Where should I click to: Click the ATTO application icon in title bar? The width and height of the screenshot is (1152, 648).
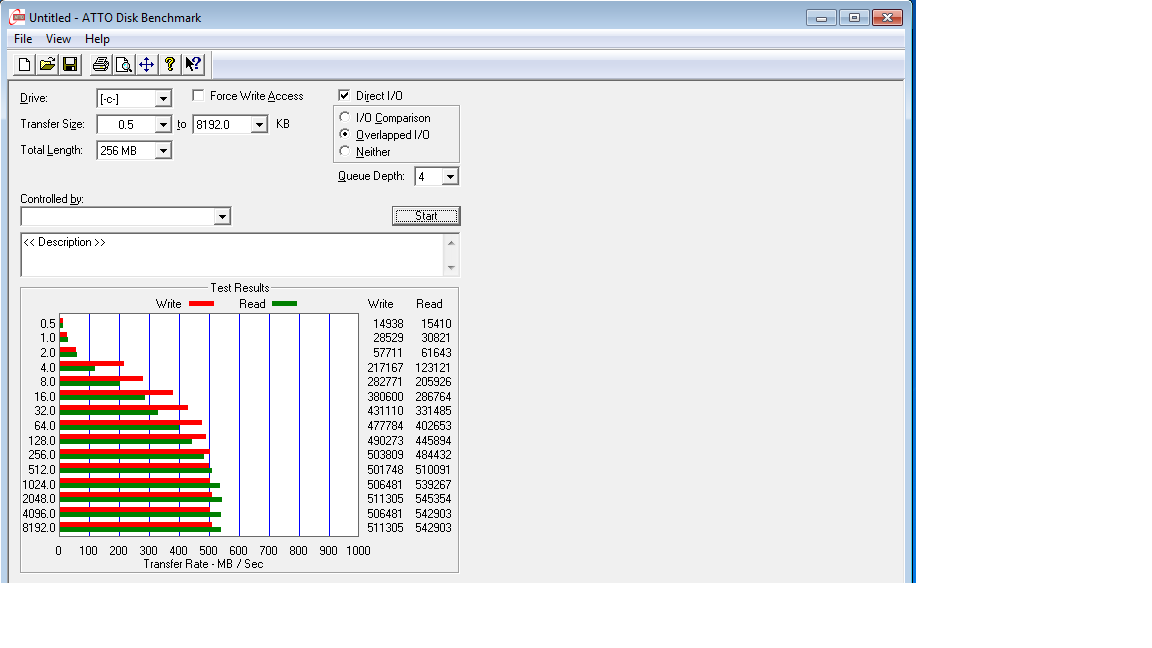[x=17, y=17]
